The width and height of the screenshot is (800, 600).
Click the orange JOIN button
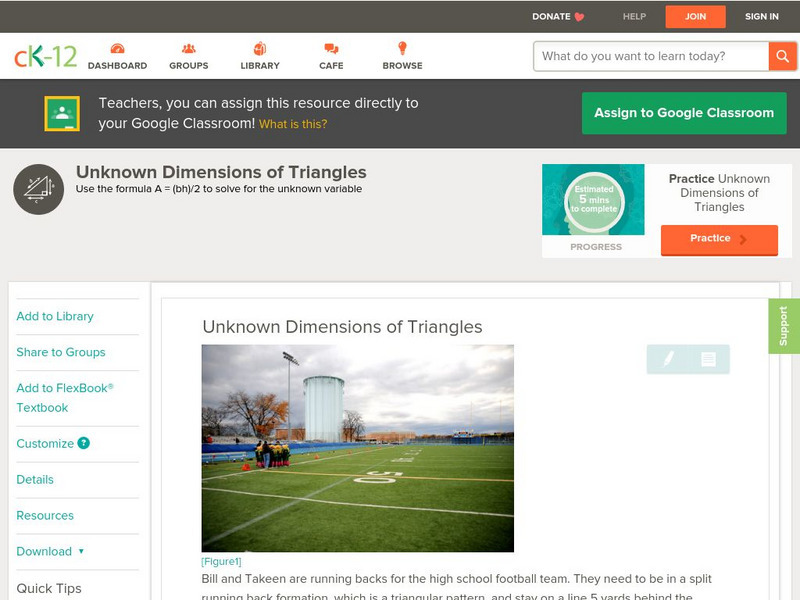coord(695,17)
